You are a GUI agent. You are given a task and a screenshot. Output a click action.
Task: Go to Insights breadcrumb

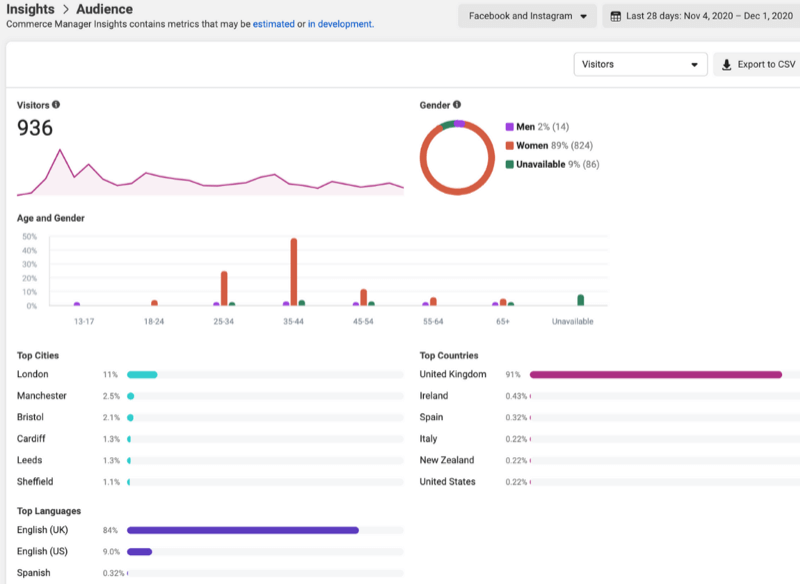coord(30,9)
